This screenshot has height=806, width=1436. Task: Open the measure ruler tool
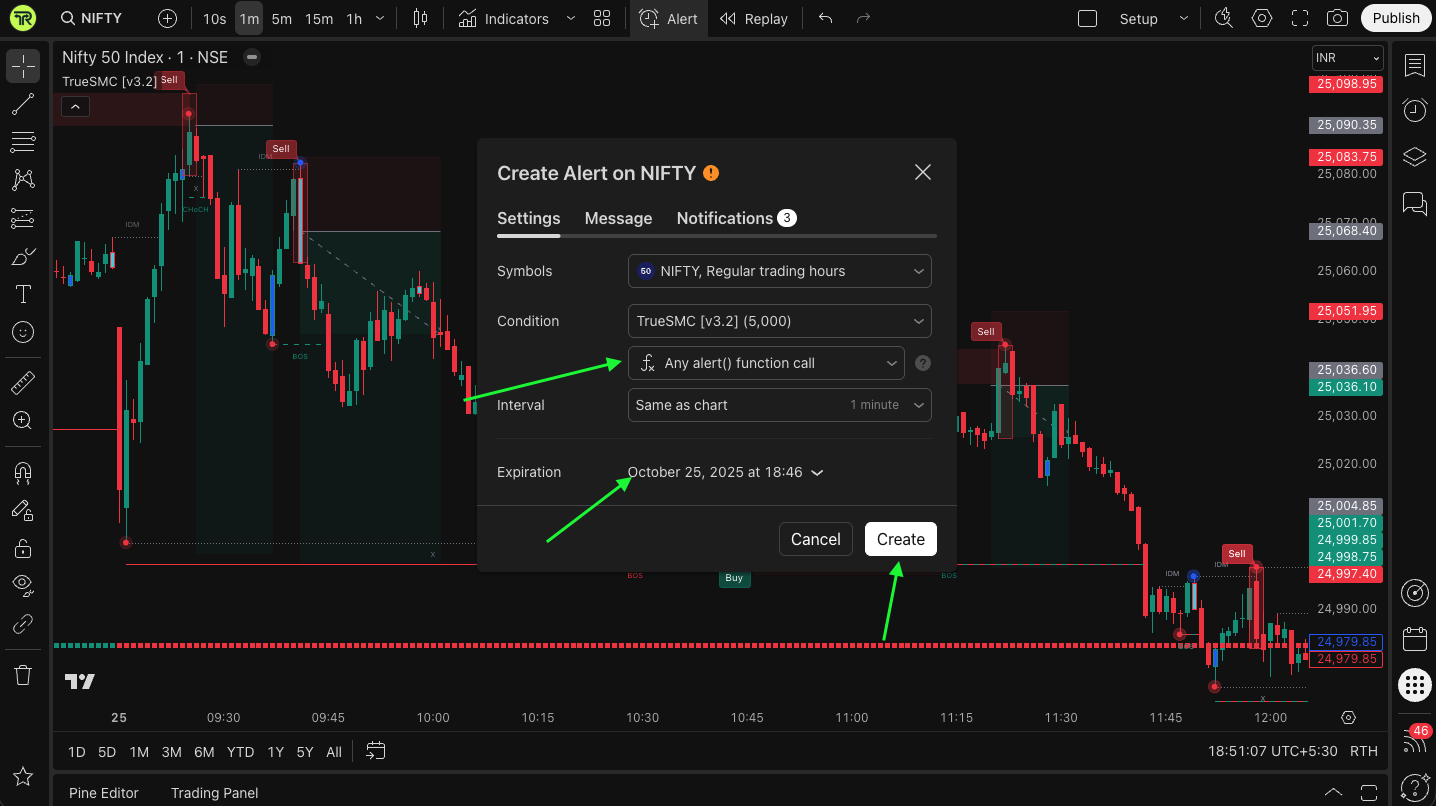coord(23,383)
